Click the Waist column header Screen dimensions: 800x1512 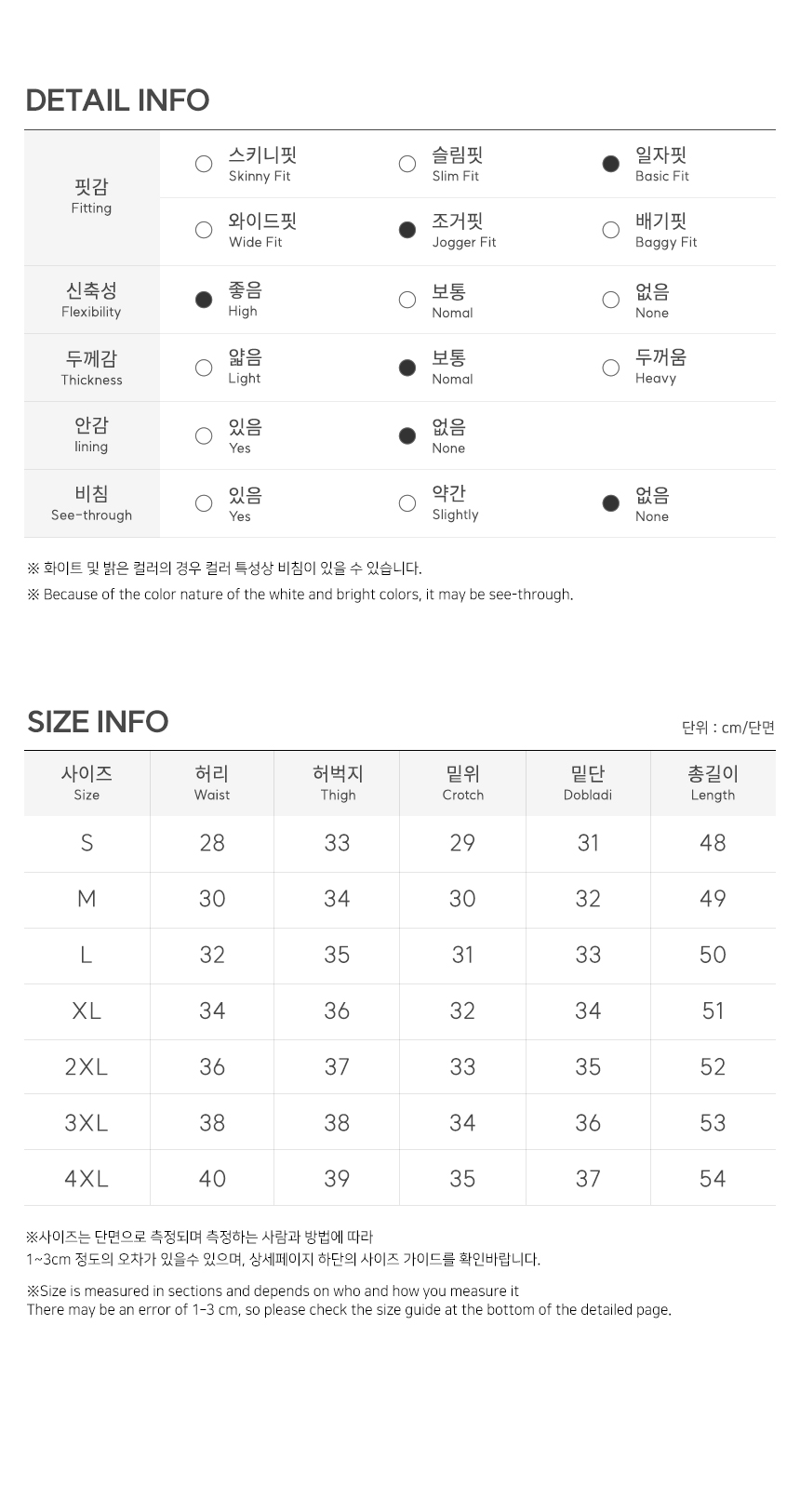212,783
